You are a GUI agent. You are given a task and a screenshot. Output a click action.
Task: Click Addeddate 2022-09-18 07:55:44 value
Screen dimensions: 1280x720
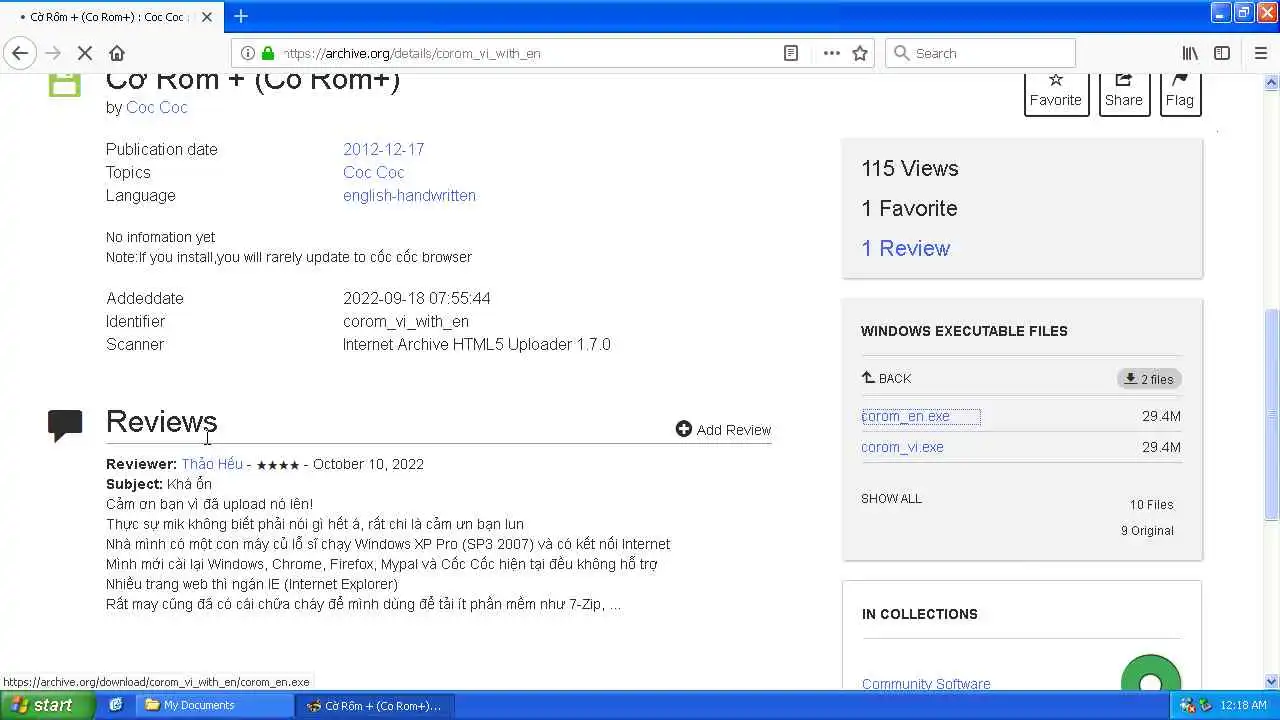tap(417, 298)
